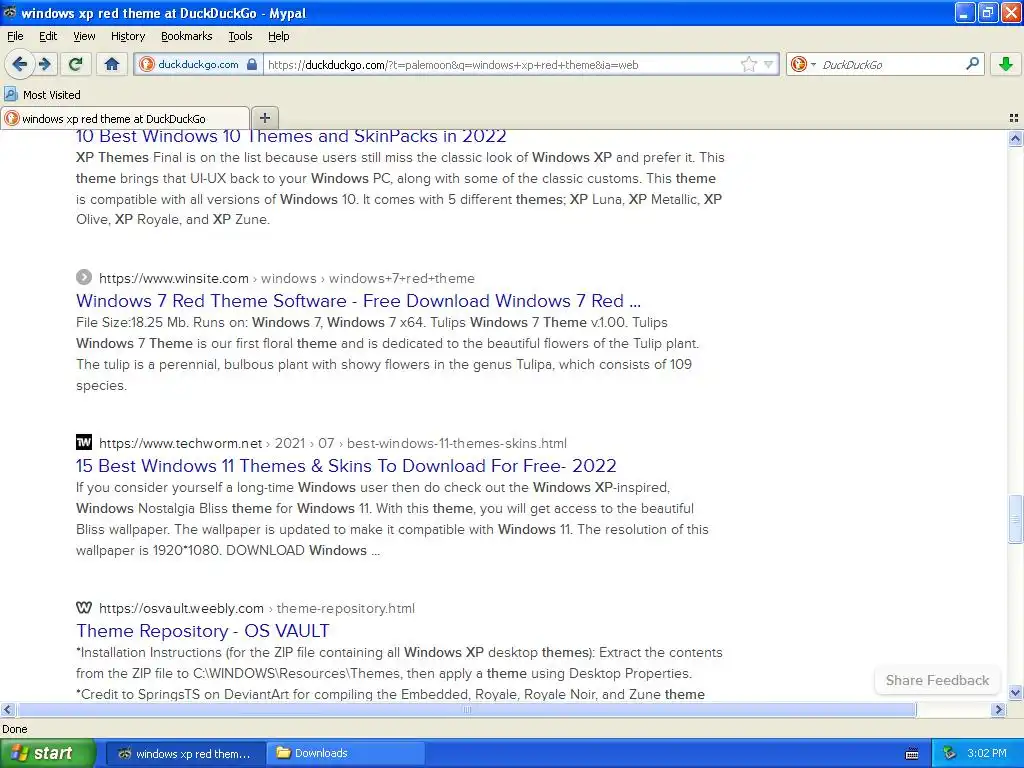Open Windows 7 Red Theme Software result

359,301
